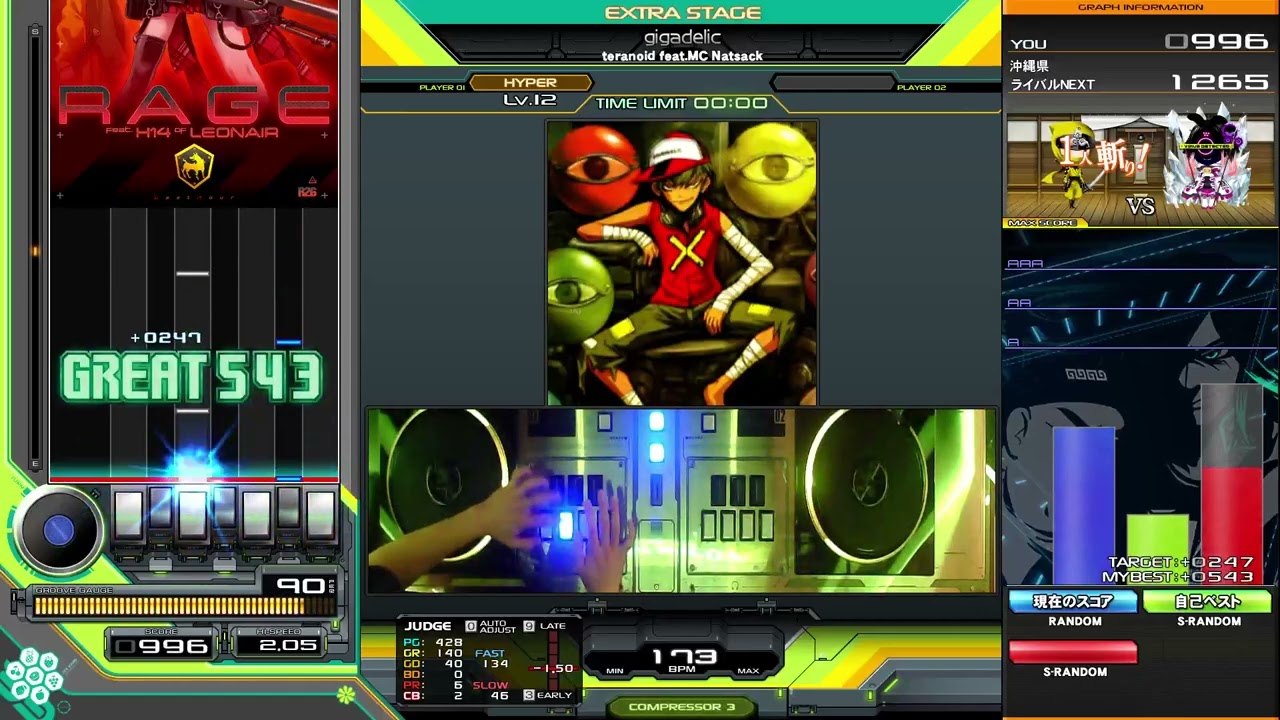This screenshot has width=1280, height=720.
Task: Click the GRAPH INFORMATION header
Action: click(x=1140, y=8)
